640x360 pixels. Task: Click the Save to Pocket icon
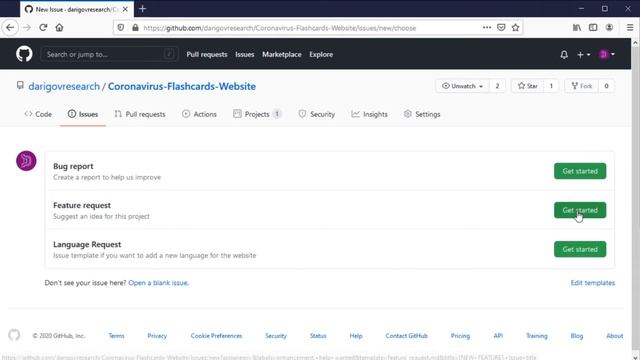tap(501, 27)
